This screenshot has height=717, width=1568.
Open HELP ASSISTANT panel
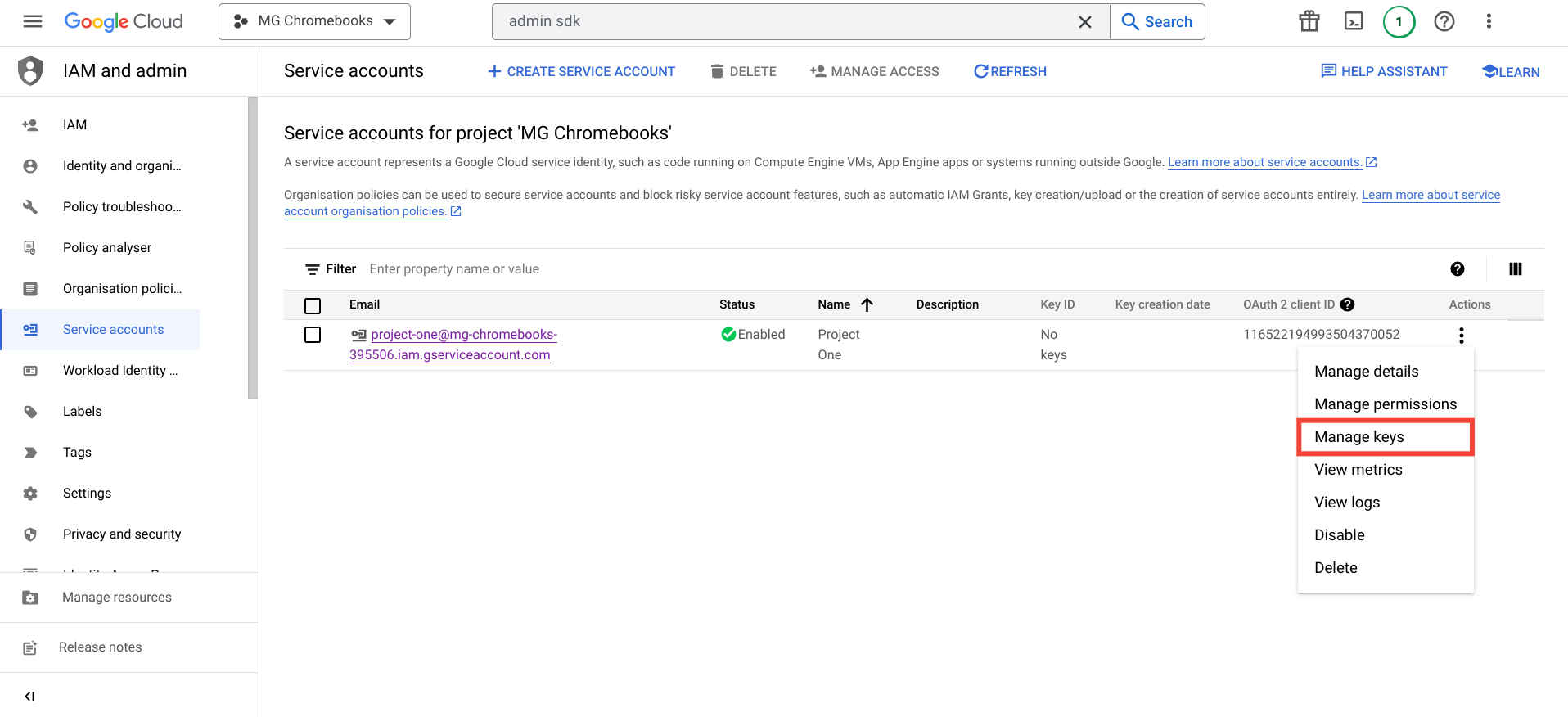[x=1384, y=71]
